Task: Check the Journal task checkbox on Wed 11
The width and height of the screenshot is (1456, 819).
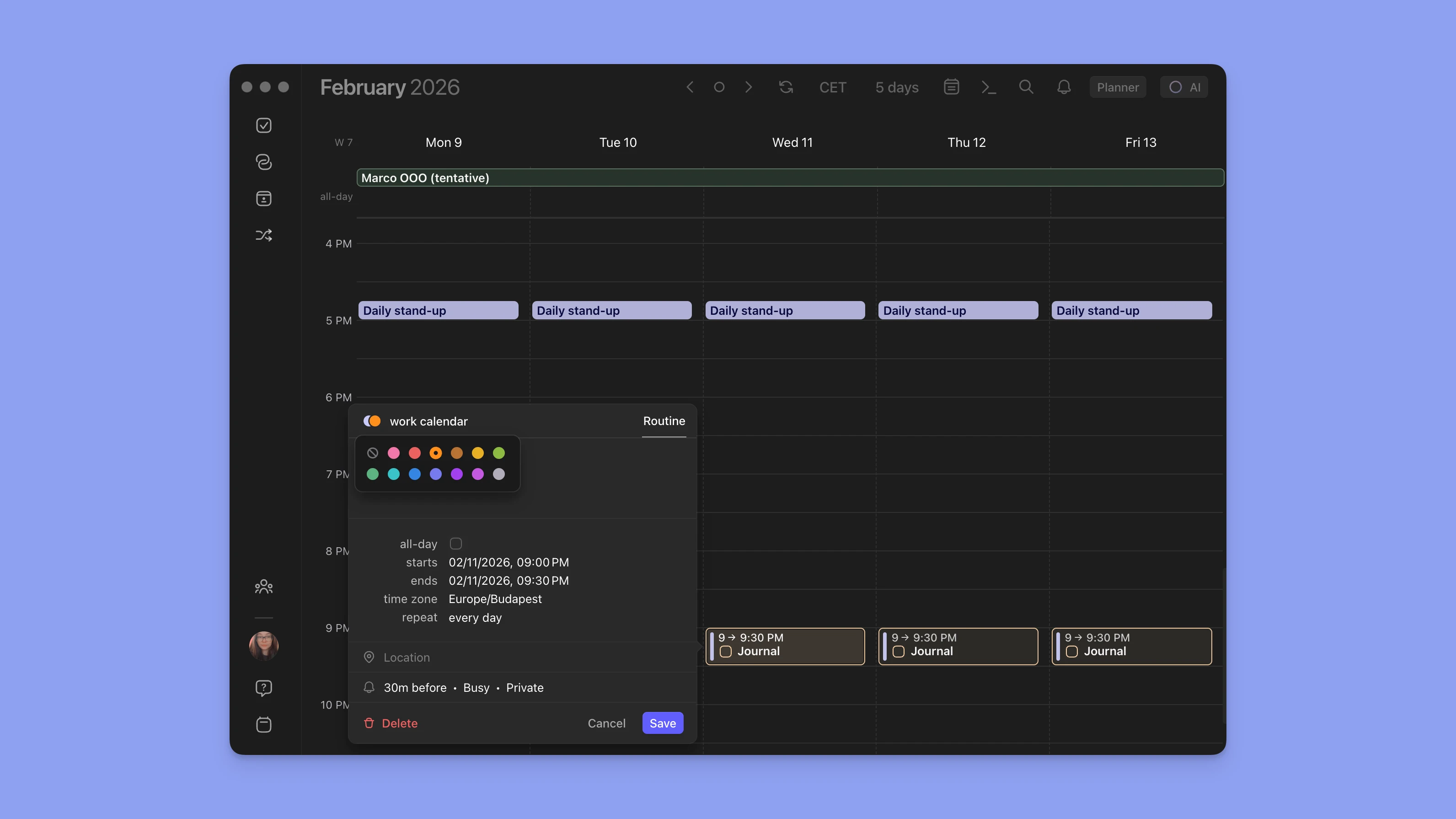Action: (726, 652)
